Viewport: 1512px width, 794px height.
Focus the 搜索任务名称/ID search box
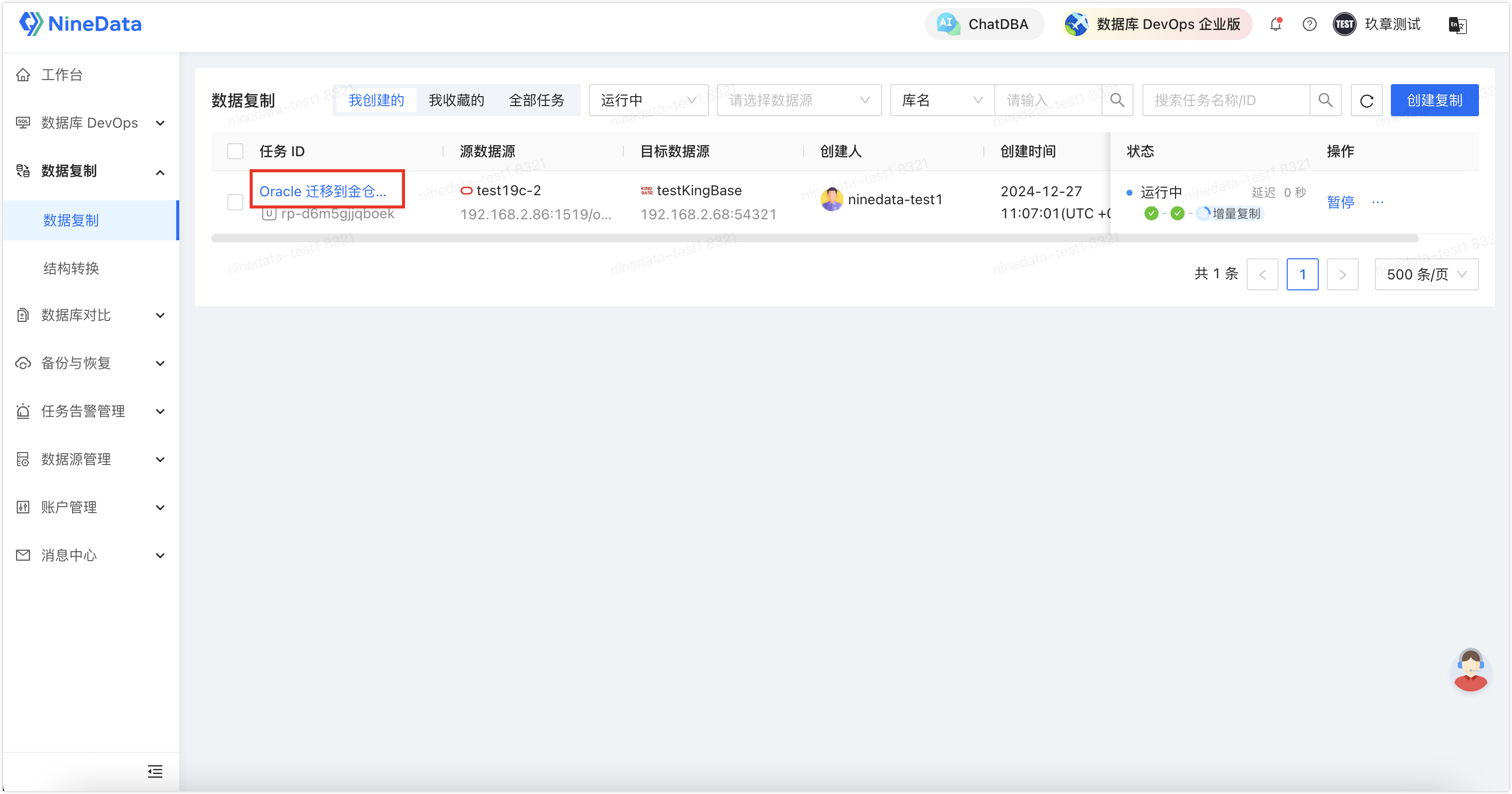1226,100
